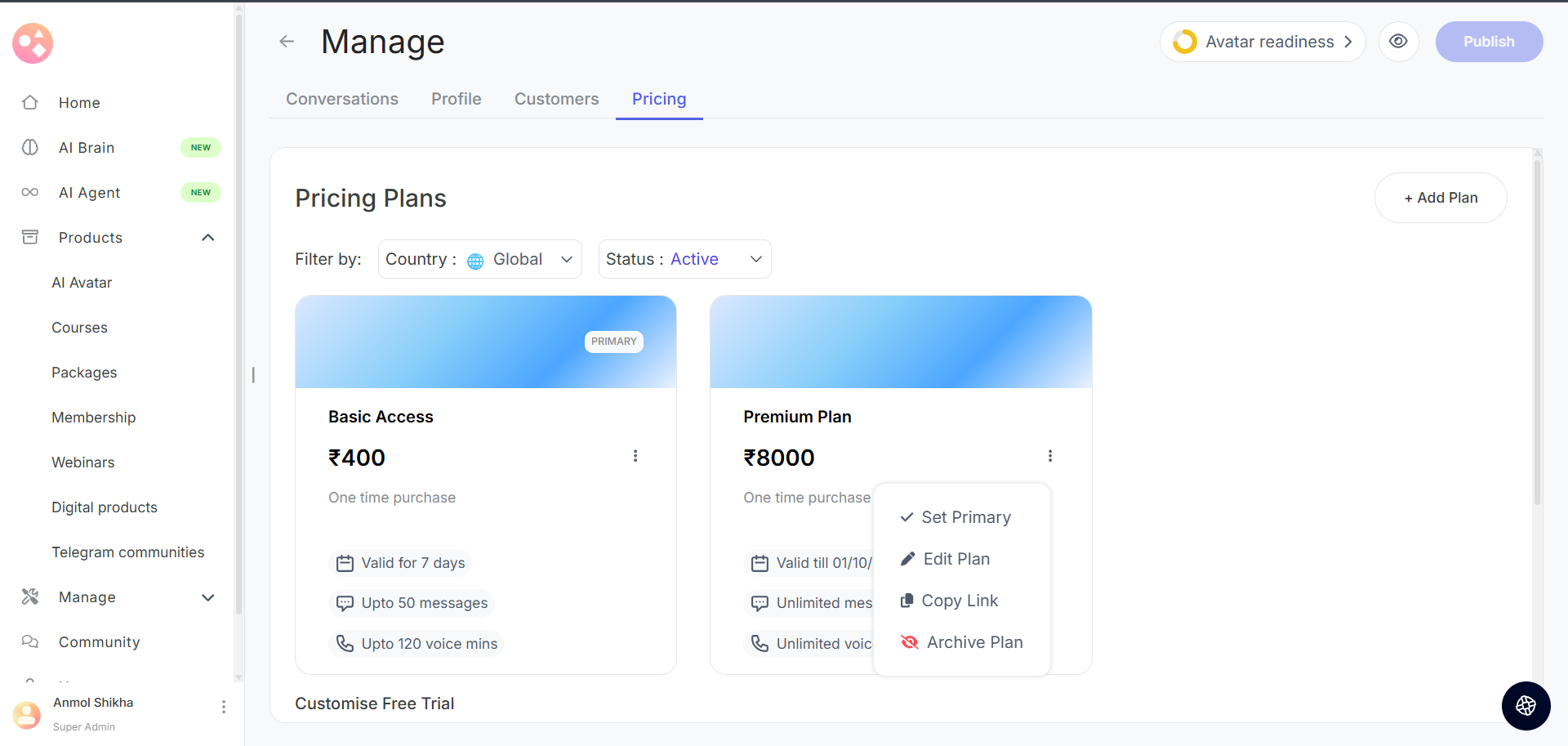Viewport: 1568px width, 746px height.
Task: Choose Archive Plan from the context menu
Action: pyautogui.click(x=973, y=642)
